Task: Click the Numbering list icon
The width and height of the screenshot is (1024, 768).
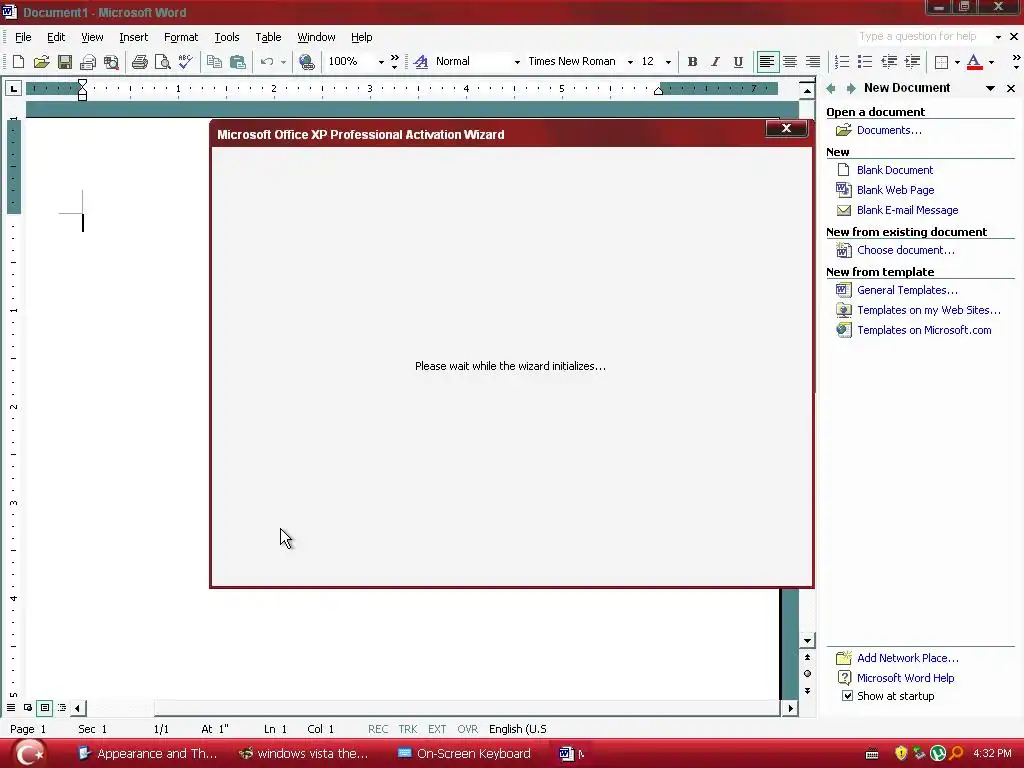Action: [x=842, y=61]
